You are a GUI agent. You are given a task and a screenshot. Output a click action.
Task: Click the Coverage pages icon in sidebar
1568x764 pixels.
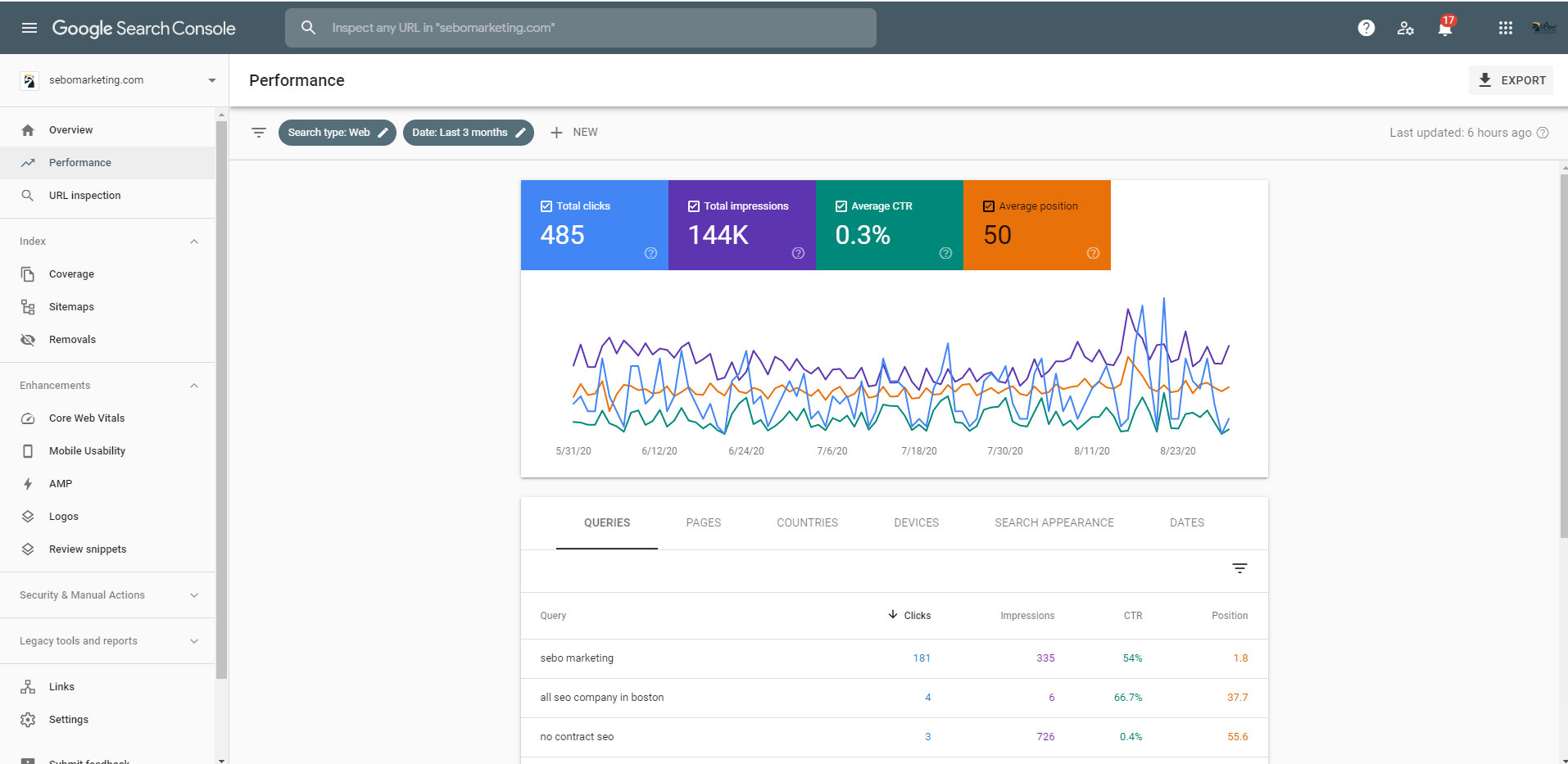28,274
